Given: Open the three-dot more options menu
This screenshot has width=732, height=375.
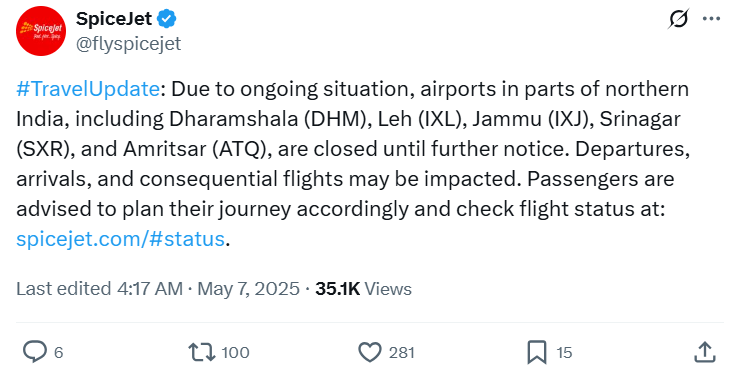Looking at the screenshot, I should (x=711, y=19).
